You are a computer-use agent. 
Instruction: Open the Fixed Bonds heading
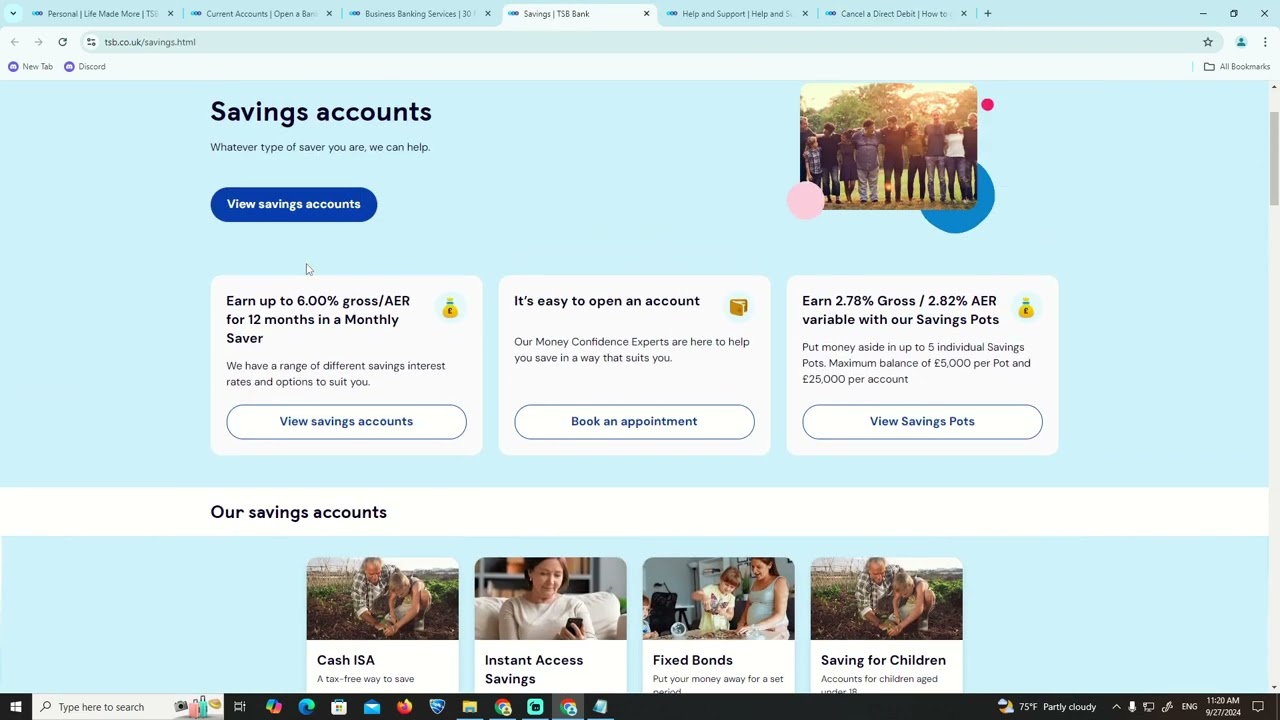click(693, 660)
